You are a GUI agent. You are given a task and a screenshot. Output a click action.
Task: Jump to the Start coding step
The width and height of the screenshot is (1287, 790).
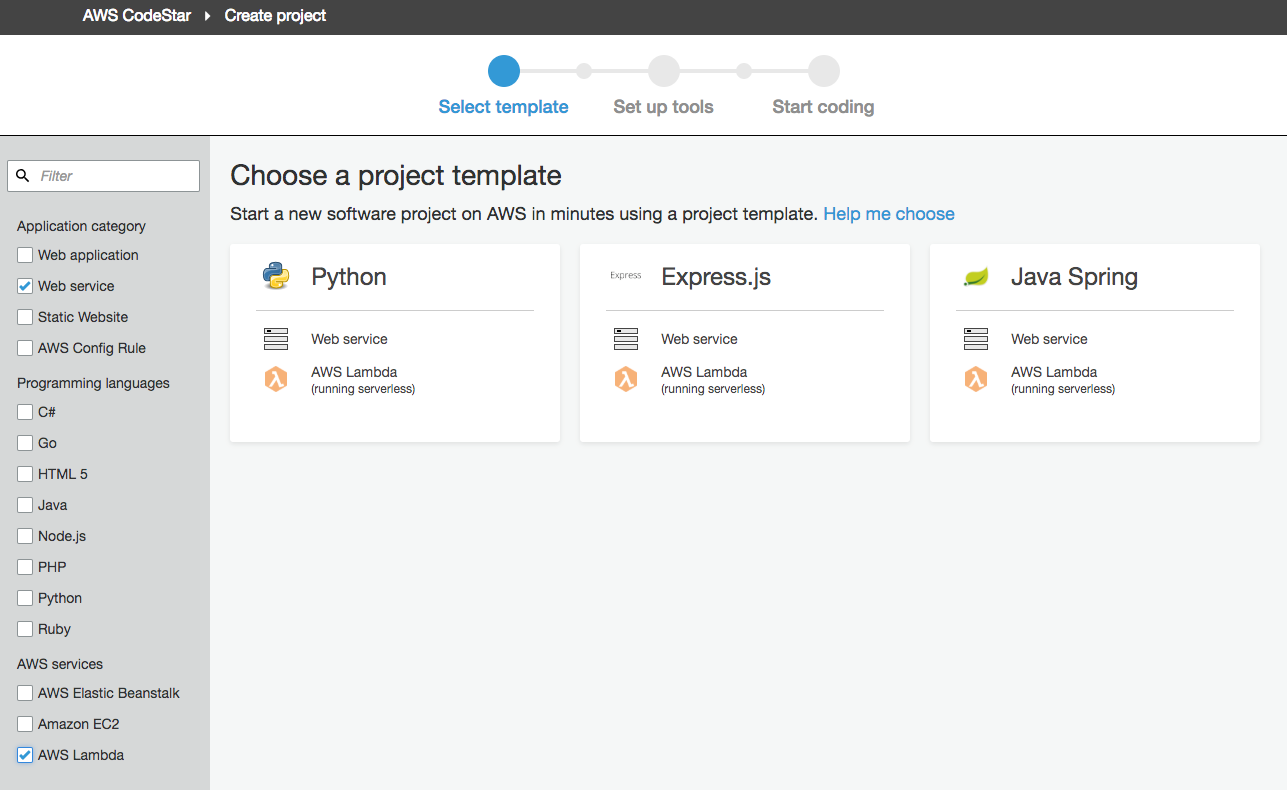tap(823, 72)
